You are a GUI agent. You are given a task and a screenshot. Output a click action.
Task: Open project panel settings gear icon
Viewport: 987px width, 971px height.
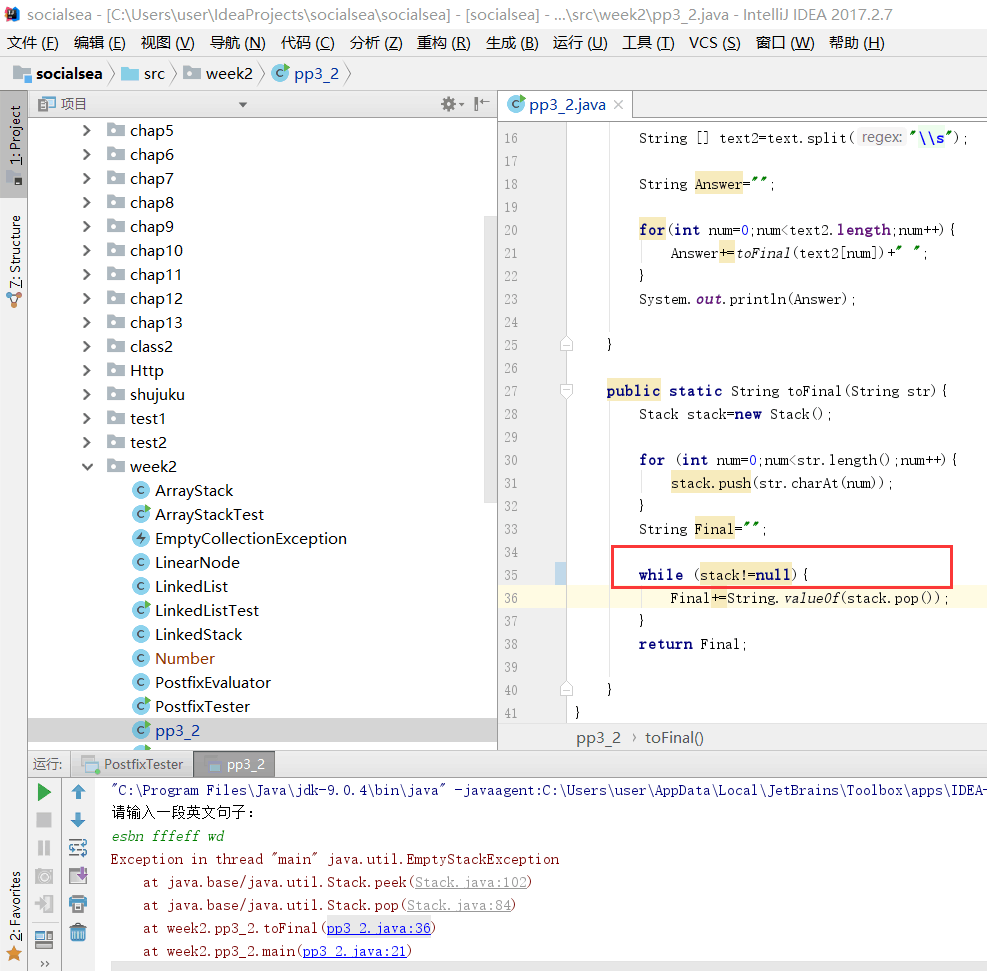point(449,104)
